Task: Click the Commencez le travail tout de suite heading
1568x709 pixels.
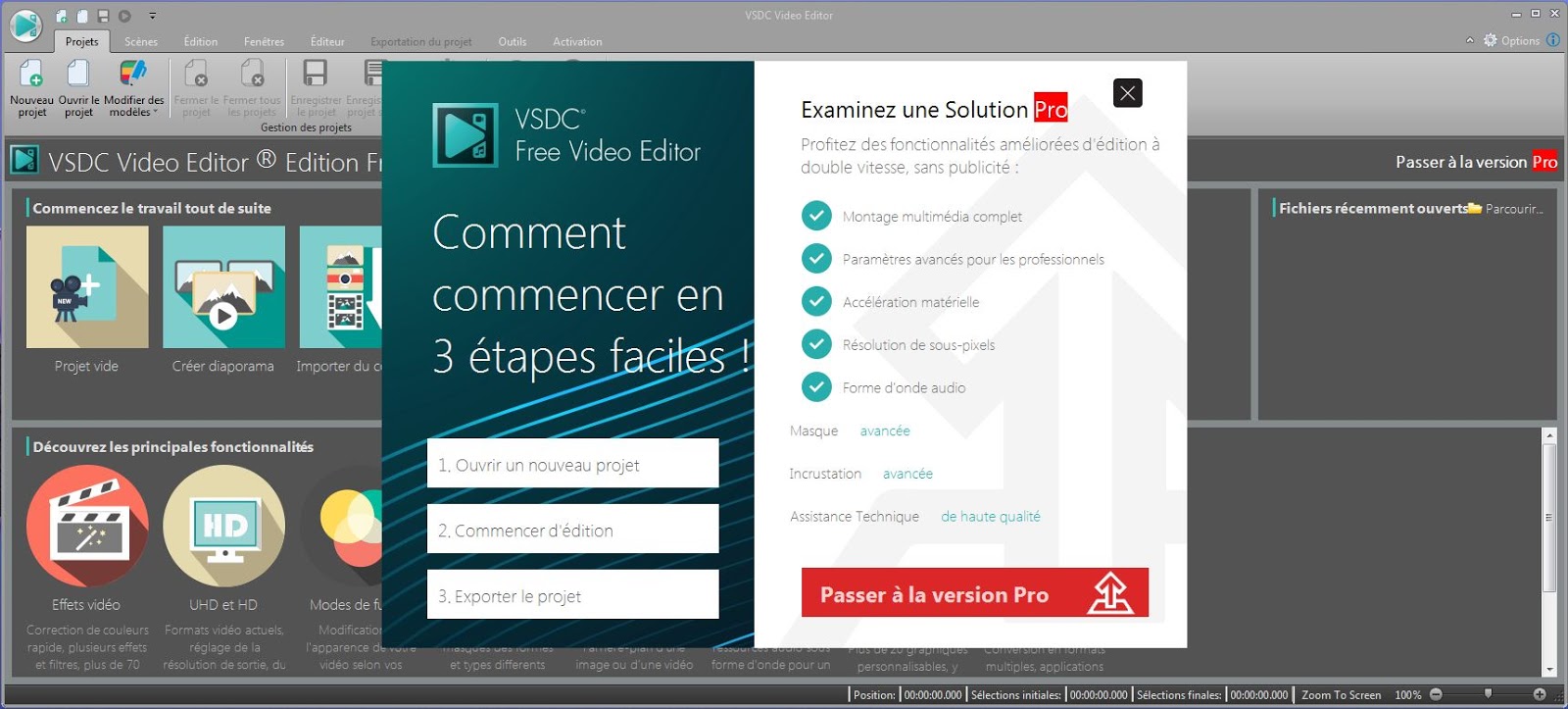Action: tap(152, 208)
